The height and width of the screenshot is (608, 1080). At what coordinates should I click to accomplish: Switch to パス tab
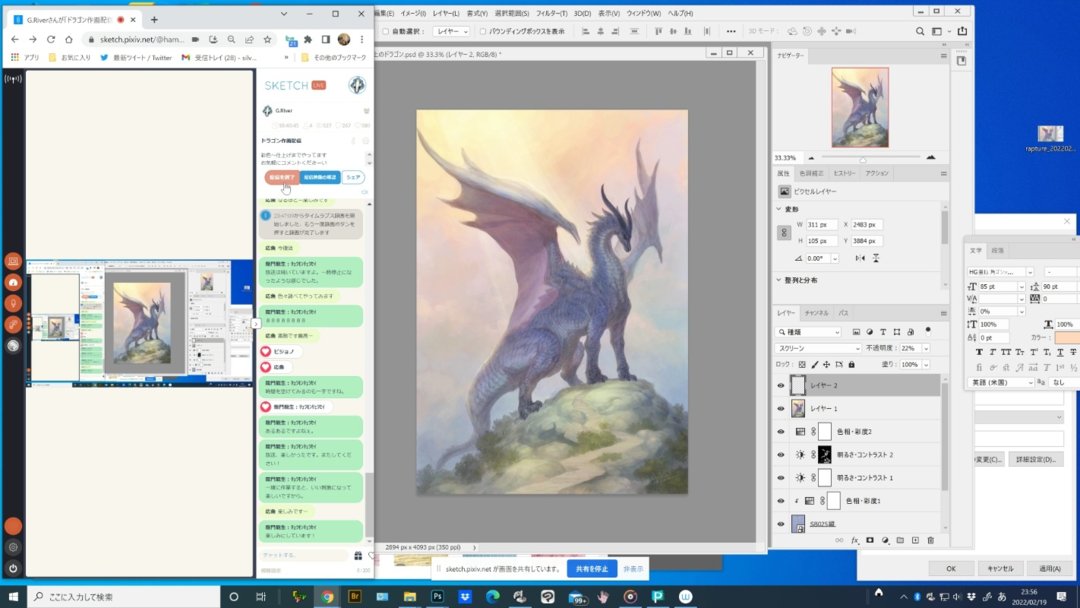pyautogui.click(x=843, y=313)
